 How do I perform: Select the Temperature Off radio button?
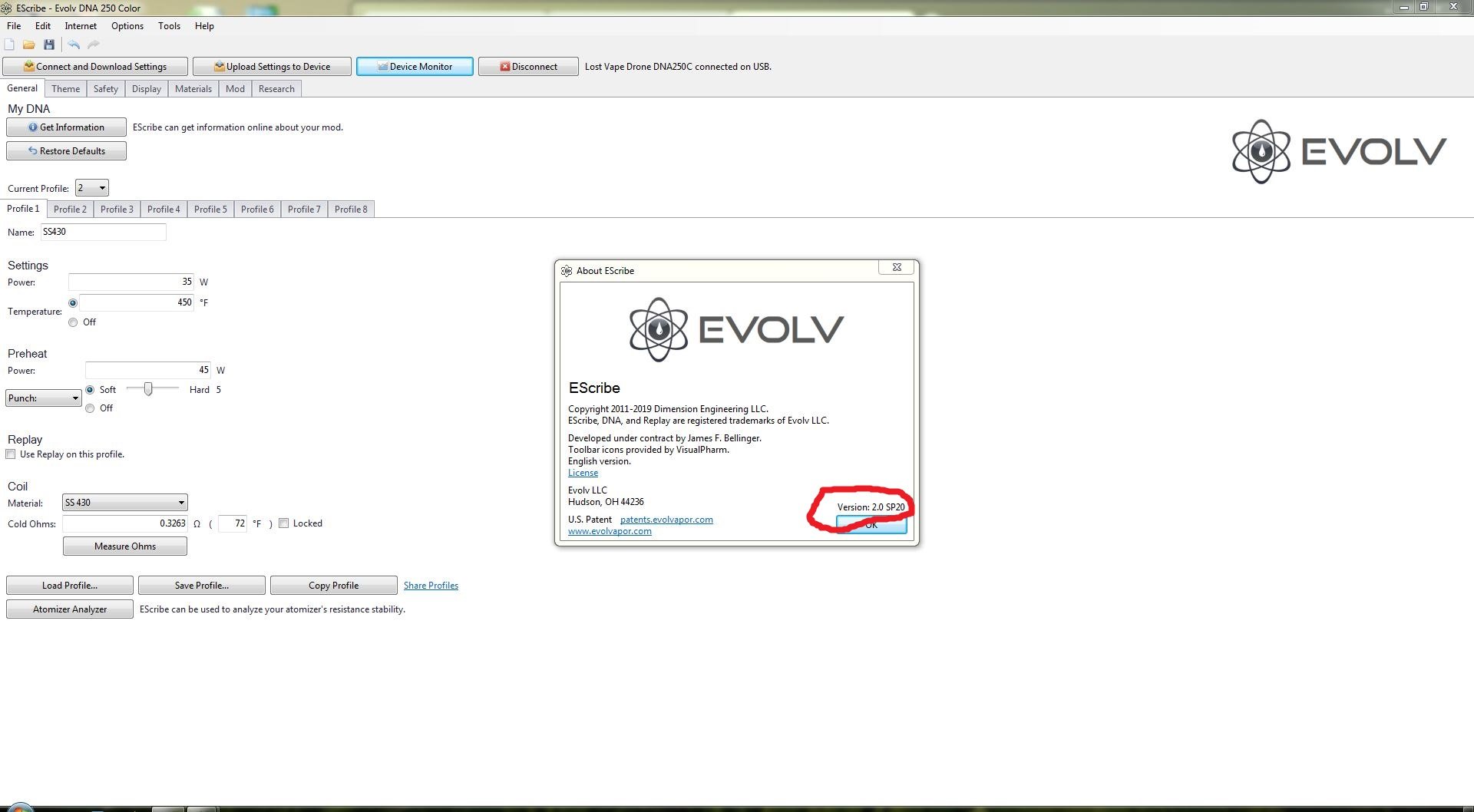coord(73,322)
